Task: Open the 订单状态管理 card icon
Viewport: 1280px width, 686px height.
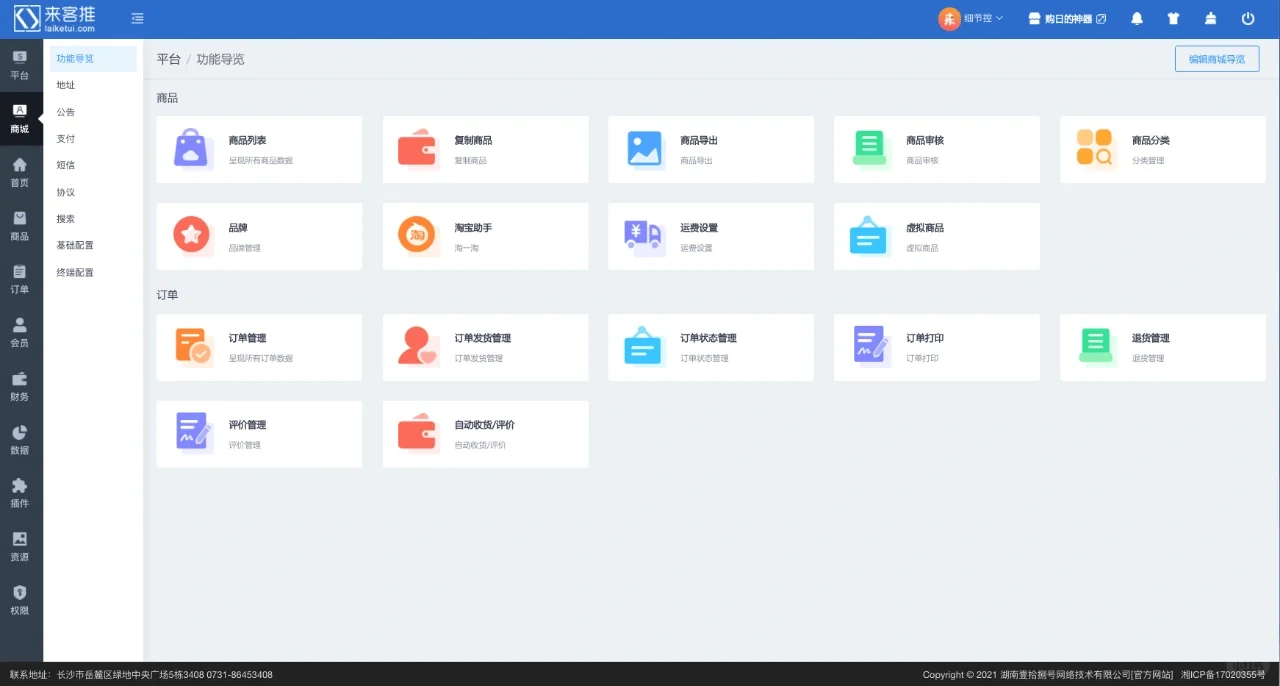Action: click(x=643, y=346)
